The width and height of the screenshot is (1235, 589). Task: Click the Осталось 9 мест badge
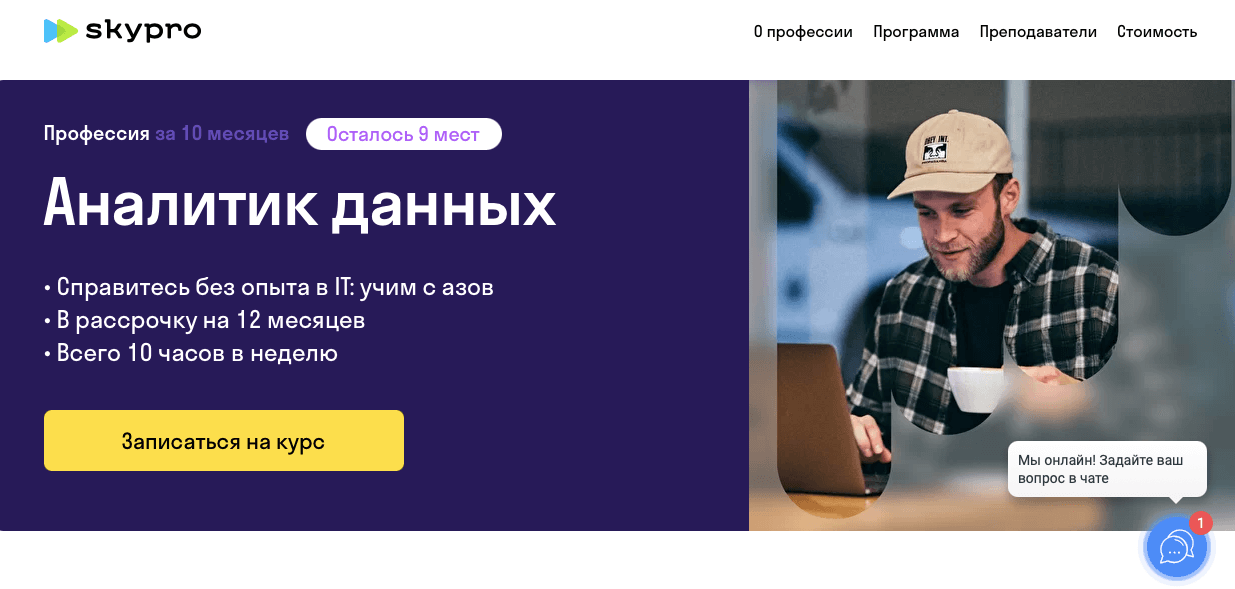404,134
